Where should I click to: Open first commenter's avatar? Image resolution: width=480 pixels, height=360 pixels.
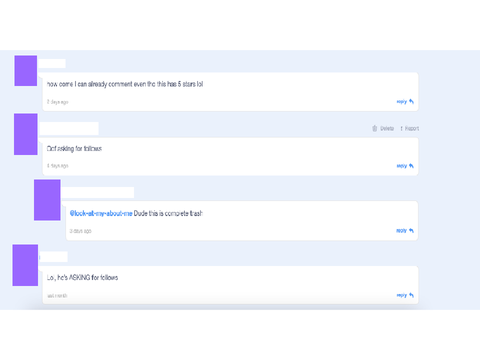click(26, 71)
